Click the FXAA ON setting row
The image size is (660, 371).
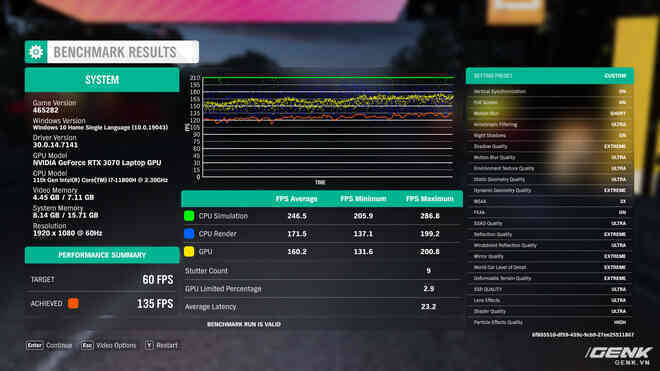point(550,212)
